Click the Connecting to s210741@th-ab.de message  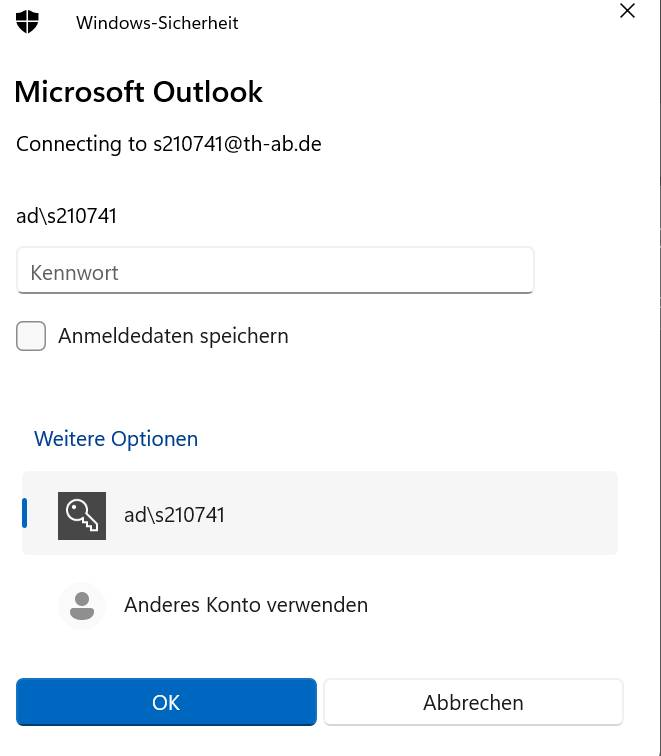(169, 144)
